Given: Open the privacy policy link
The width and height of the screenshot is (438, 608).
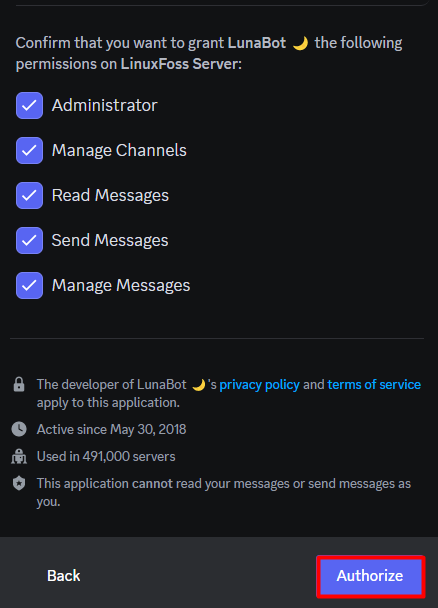Looking at the screenshot, I should pyautogui.click(x=259, y=385).
